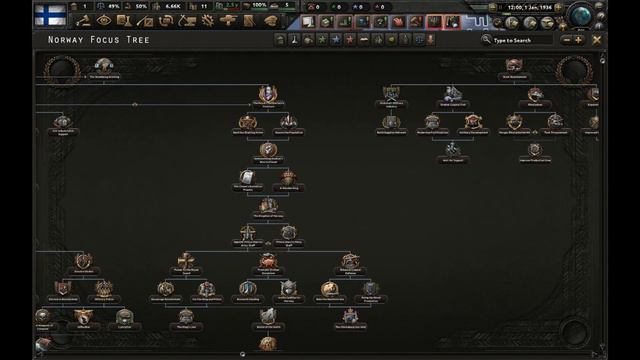The image size is (640, 360).
Task: Select the Naval Rearmament focus
Action: [x=514, y=68]
